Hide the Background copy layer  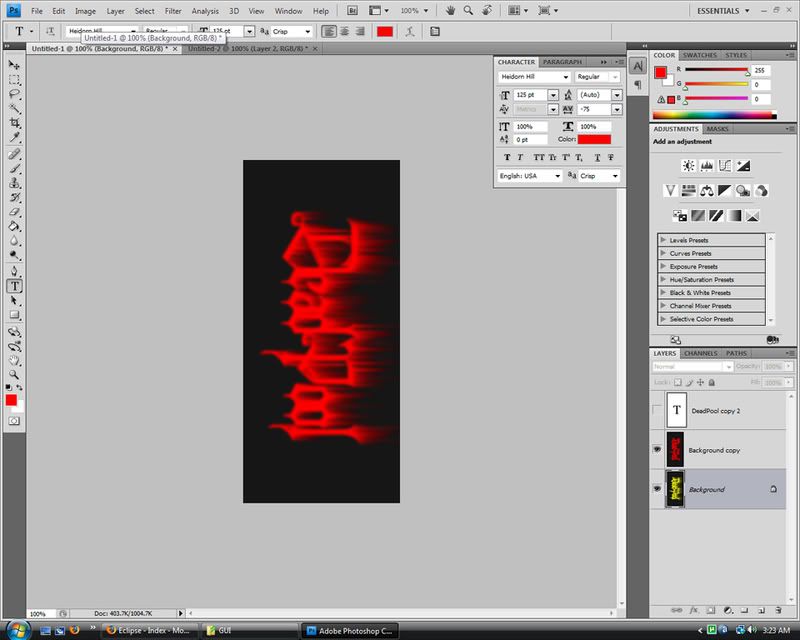click(x=657, y=450)
